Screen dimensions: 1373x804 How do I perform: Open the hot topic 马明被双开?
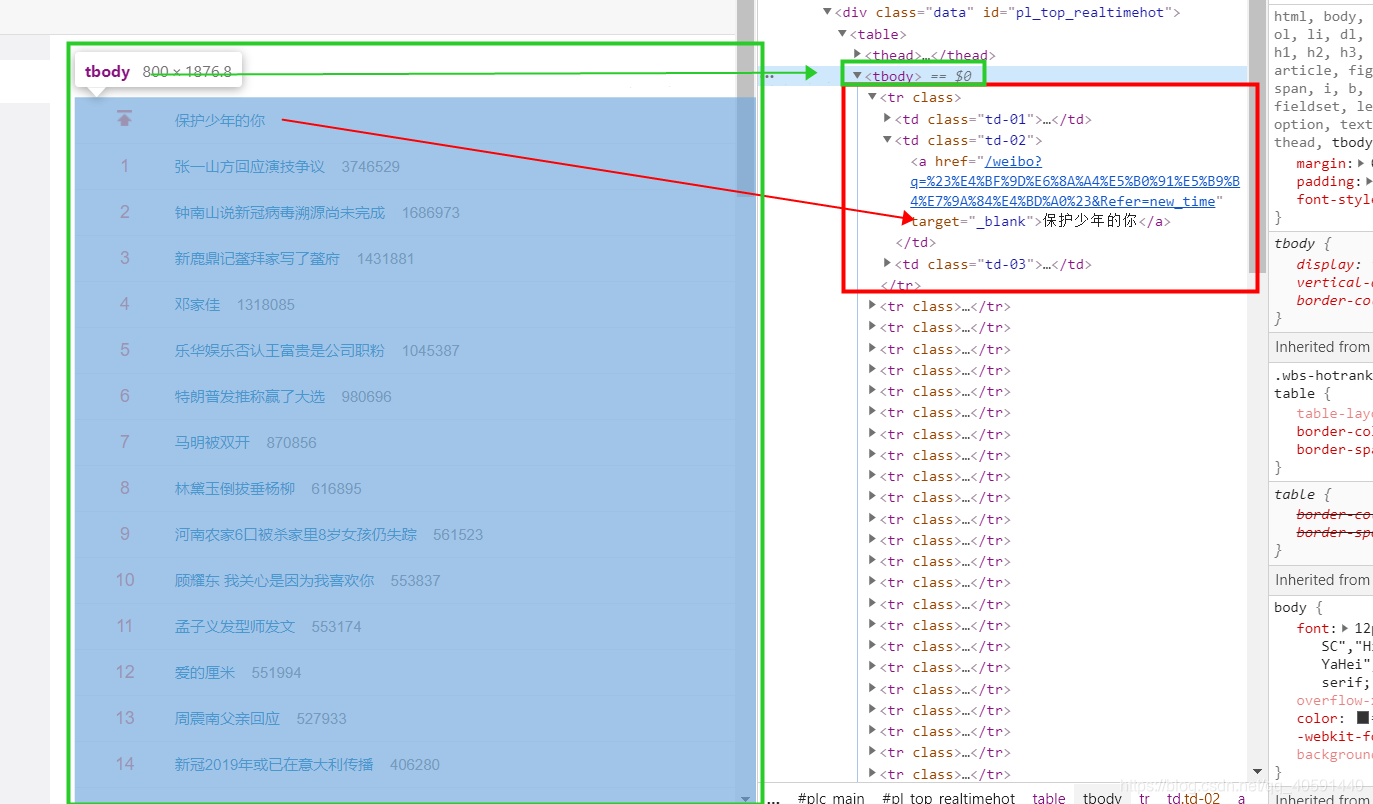pos(212,442)
